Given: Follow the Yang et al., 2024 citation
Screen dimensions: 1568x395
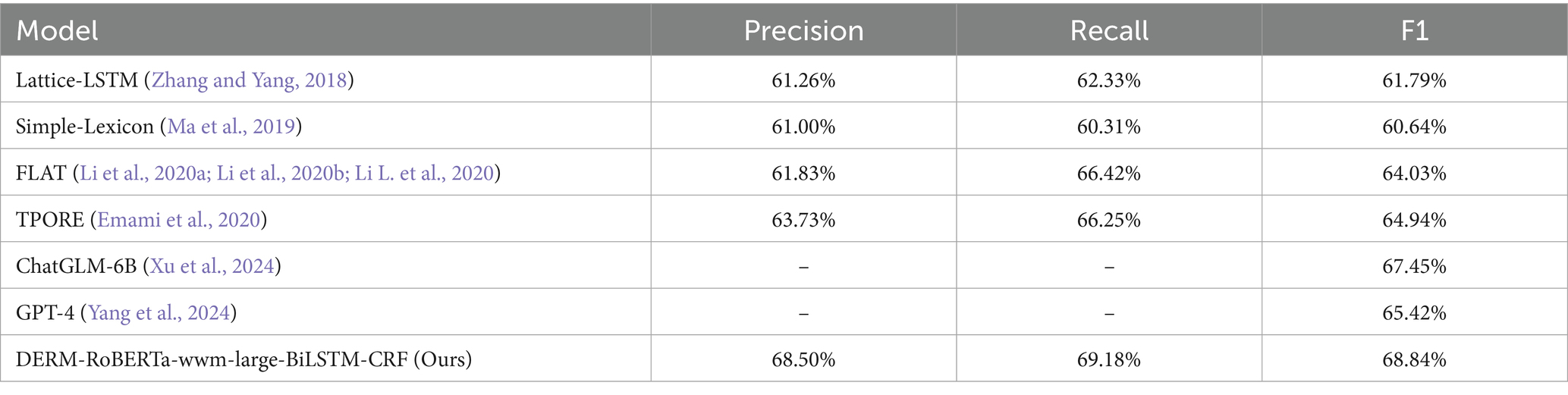Looking at the screenshot, I should pos(159,312).
